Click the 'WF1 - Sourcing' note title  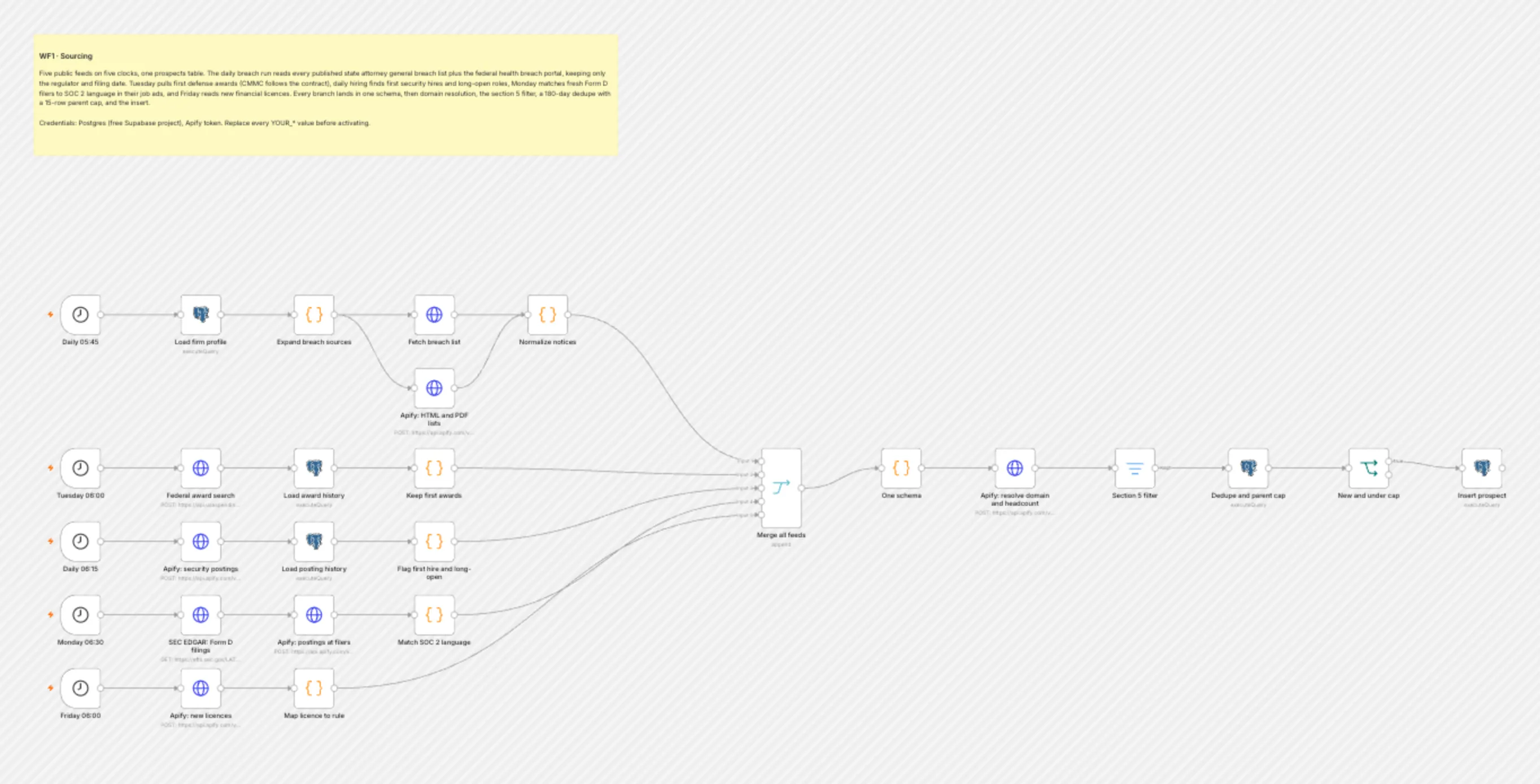(66, 56)
